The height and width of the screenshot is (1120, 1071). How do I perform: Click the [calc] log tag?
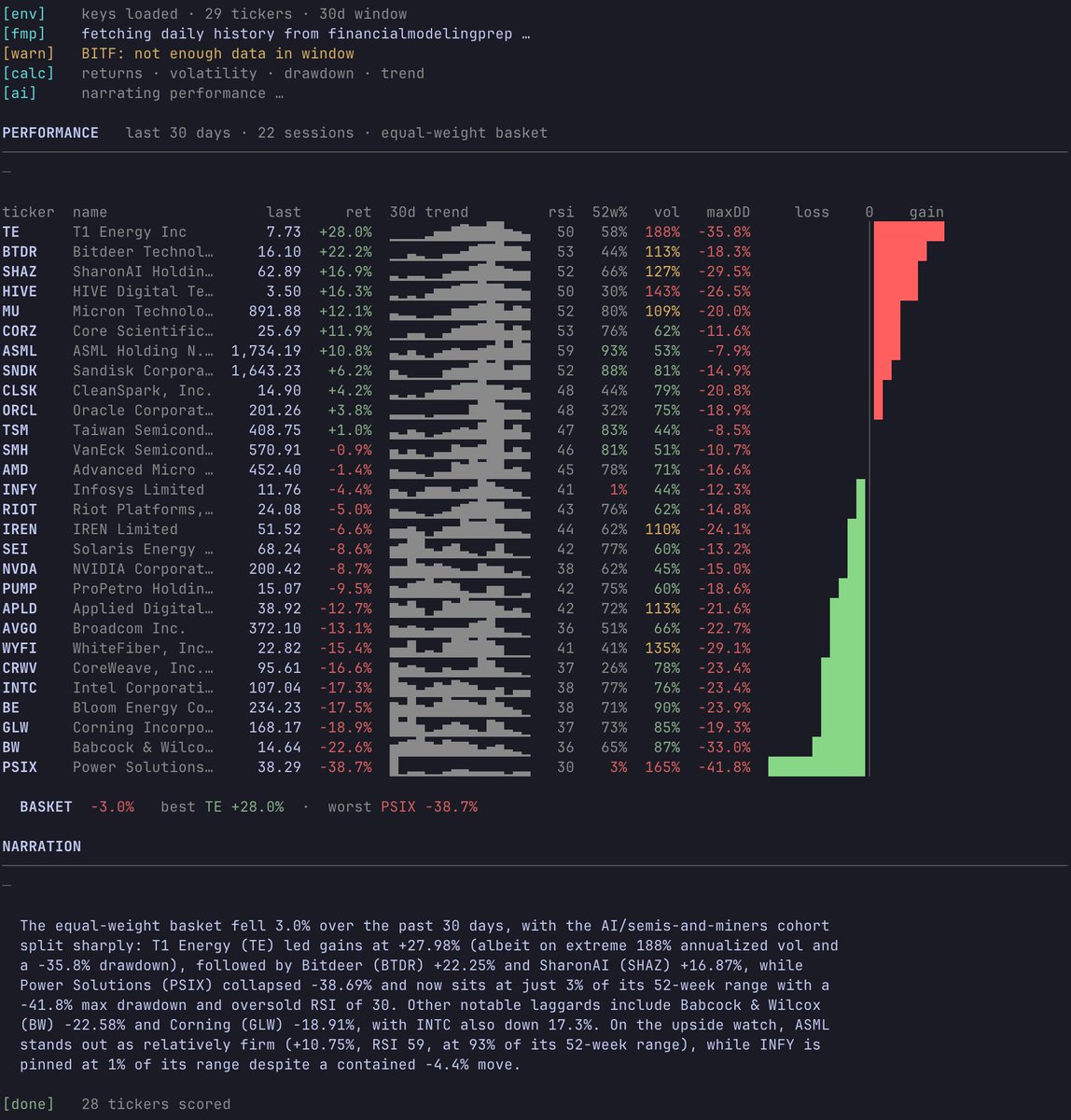point(28,74)
